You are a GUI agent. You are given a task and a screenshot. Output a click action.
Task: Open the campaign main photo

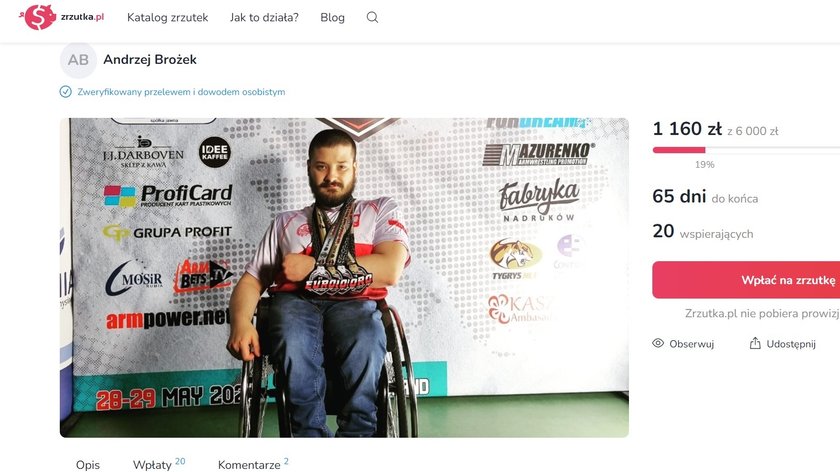click(x=344, y=278)
